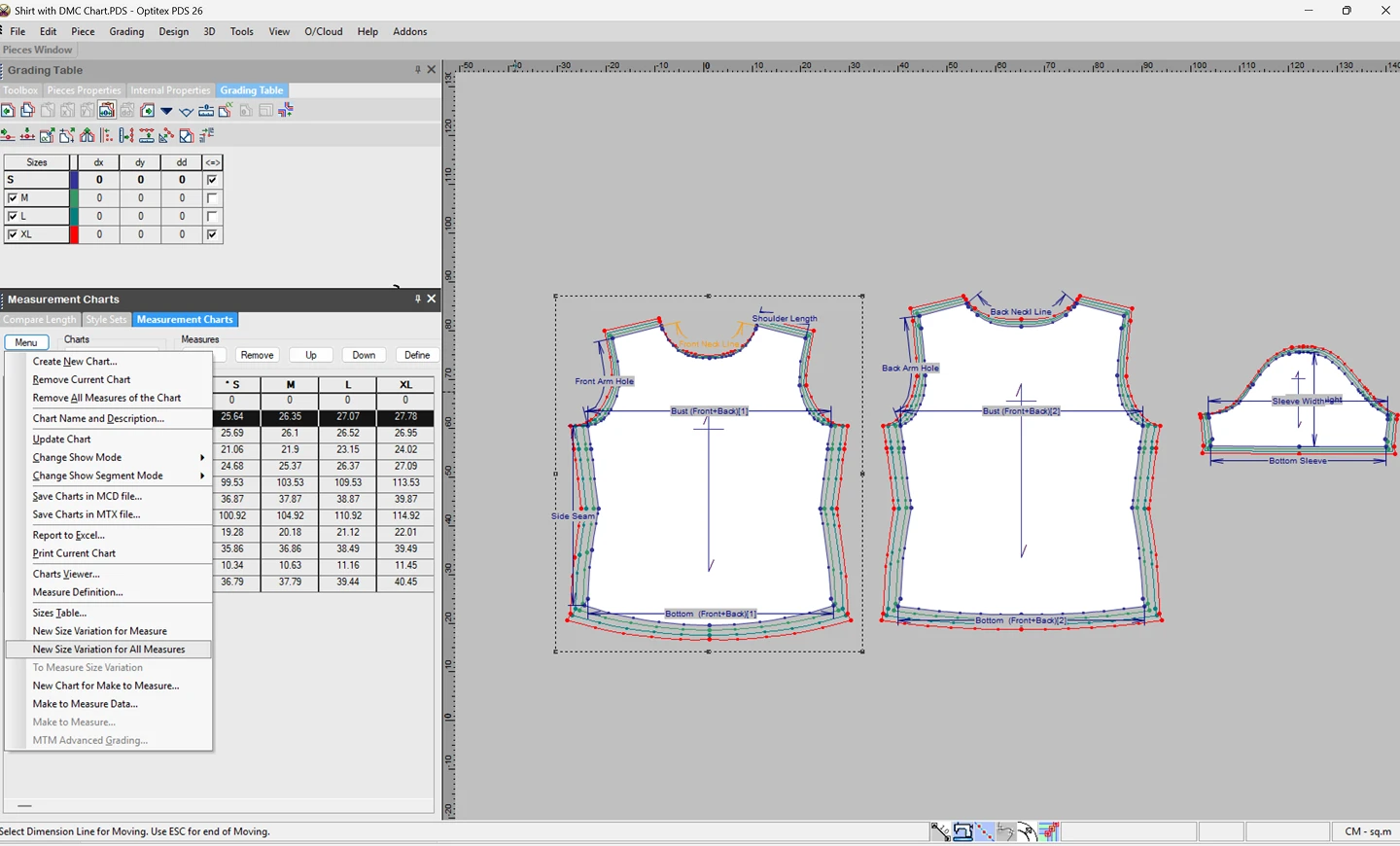Image resolution: width=1400 pixels, height=846 pixels.
Task: Uncheck the M size checkbox
Action: [13, 198]
